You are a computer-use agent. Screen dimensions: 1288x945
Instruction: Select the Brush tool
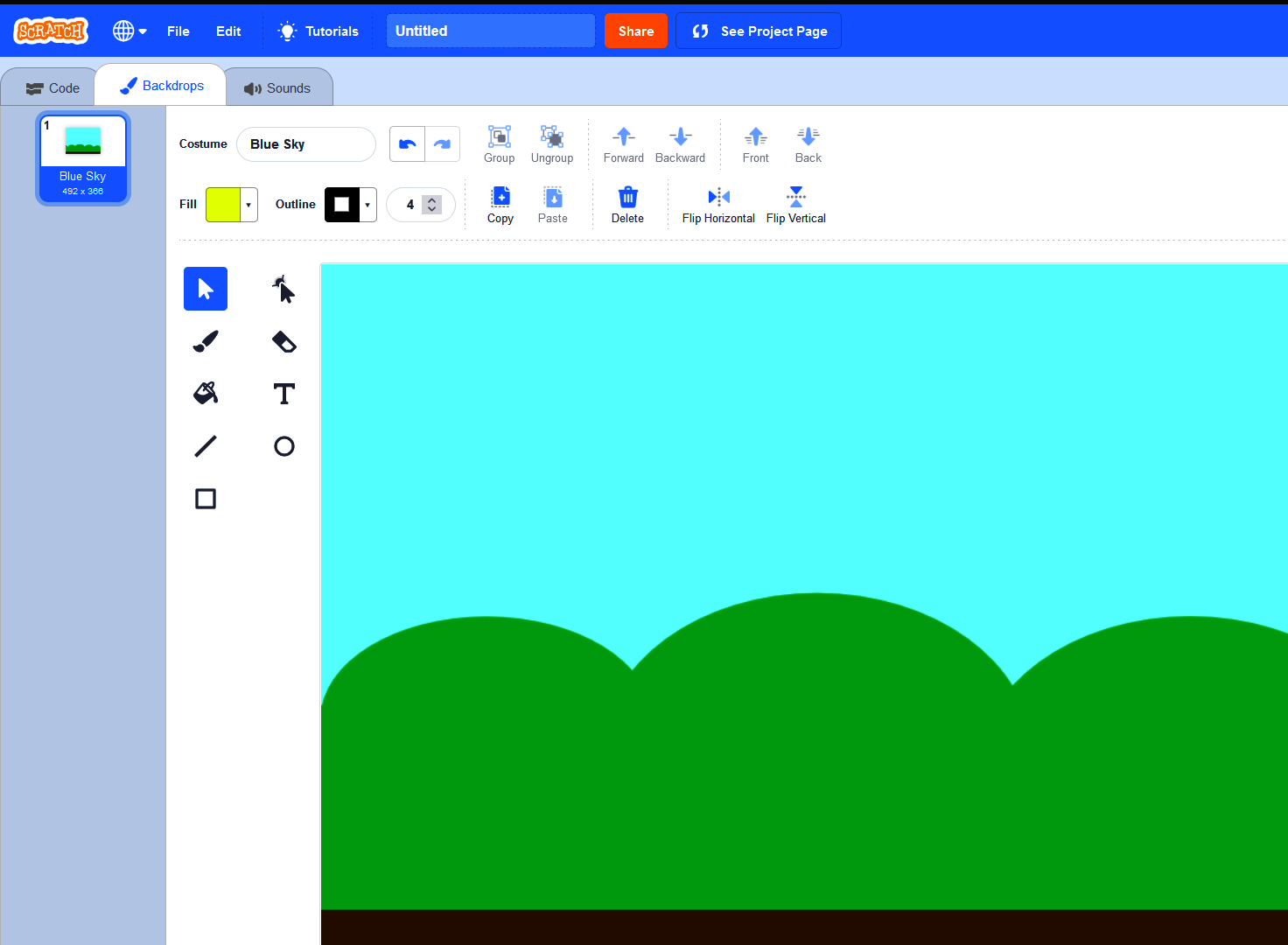205,341
